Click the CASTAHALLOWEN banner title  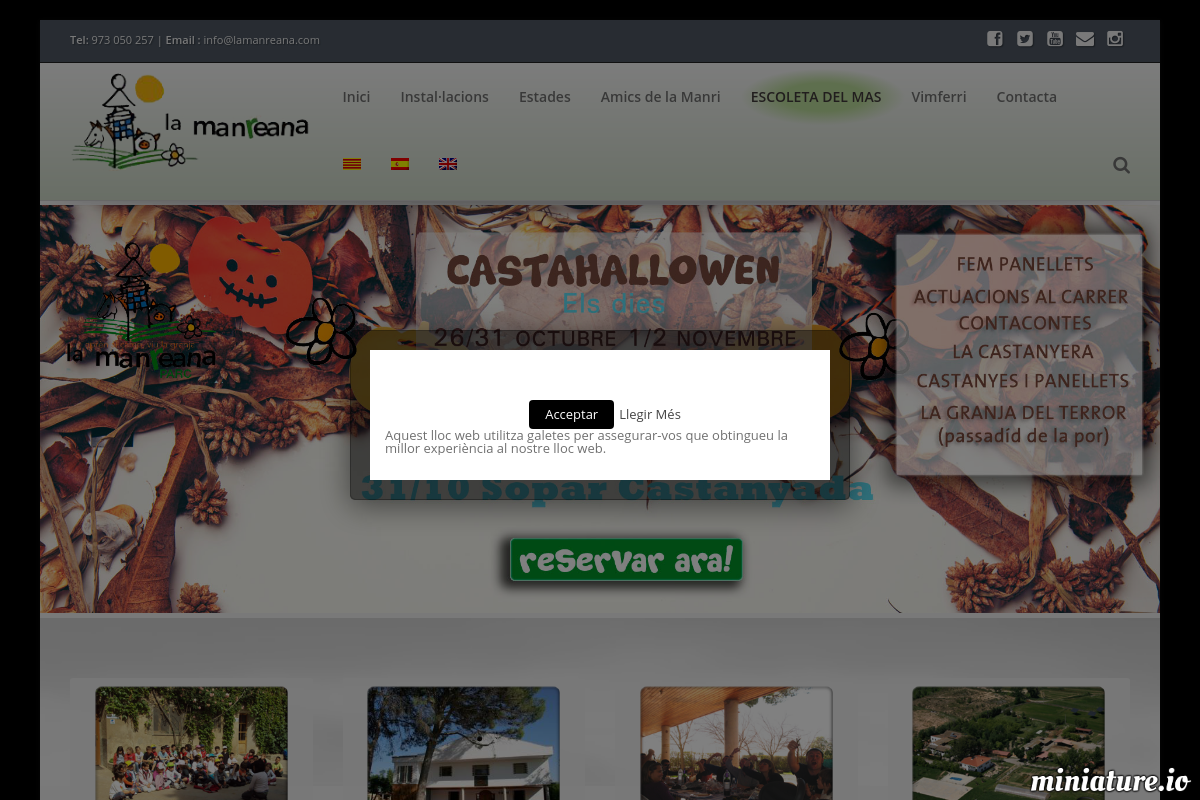(613, 270)
